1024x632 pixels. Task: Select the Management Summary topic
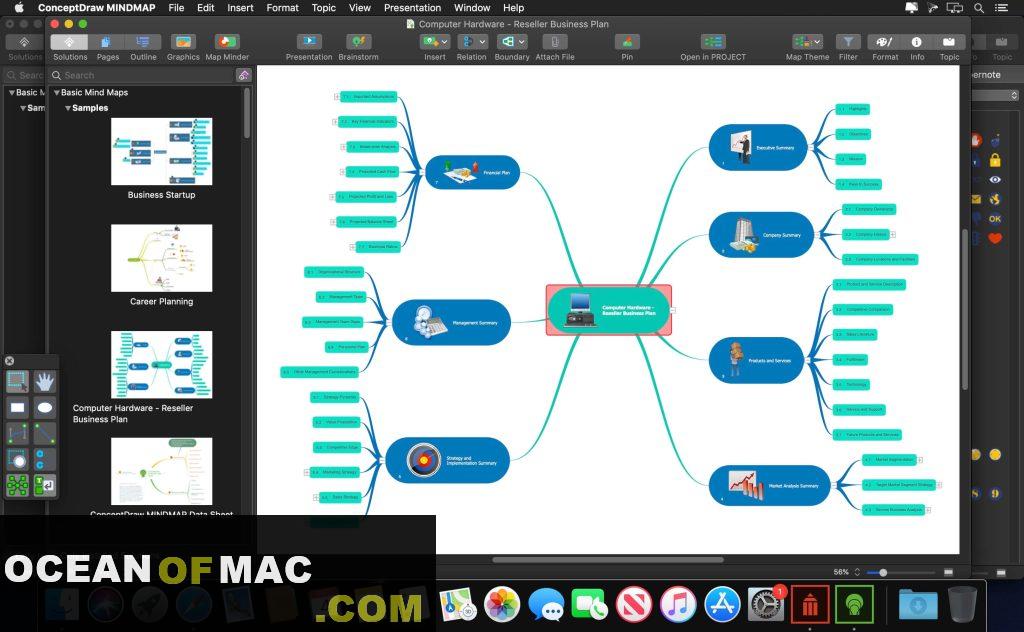(x=451, y=323)
